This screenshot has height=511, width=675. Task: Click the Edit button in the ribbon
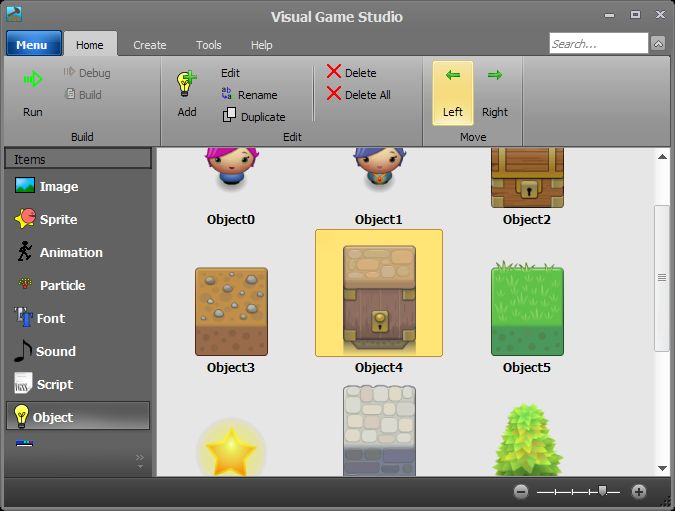230,73
